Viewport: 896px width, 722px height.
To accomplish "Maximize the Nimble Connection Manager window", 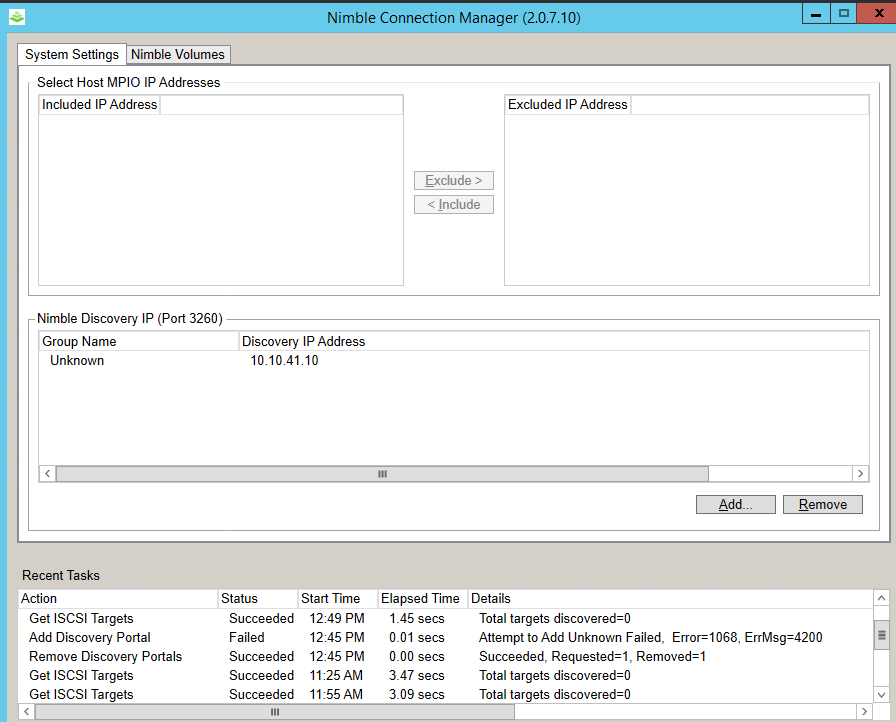I will click(x=843, y=14).
